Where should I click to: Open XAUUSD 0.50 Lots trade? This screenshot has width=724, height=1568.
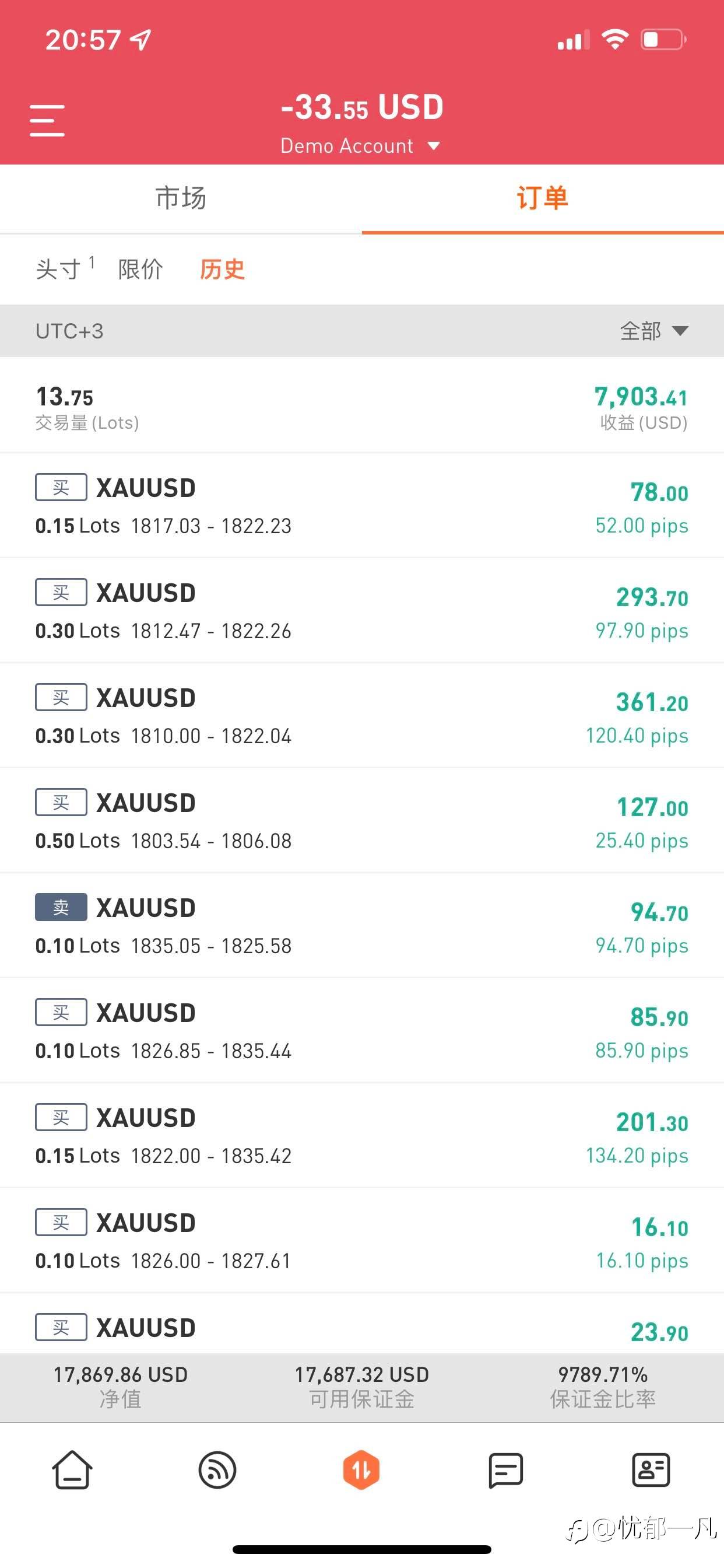(361, 821)
